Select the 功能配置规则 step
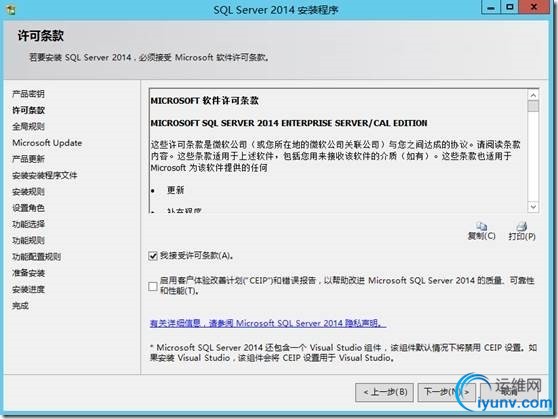 (37, 257)
